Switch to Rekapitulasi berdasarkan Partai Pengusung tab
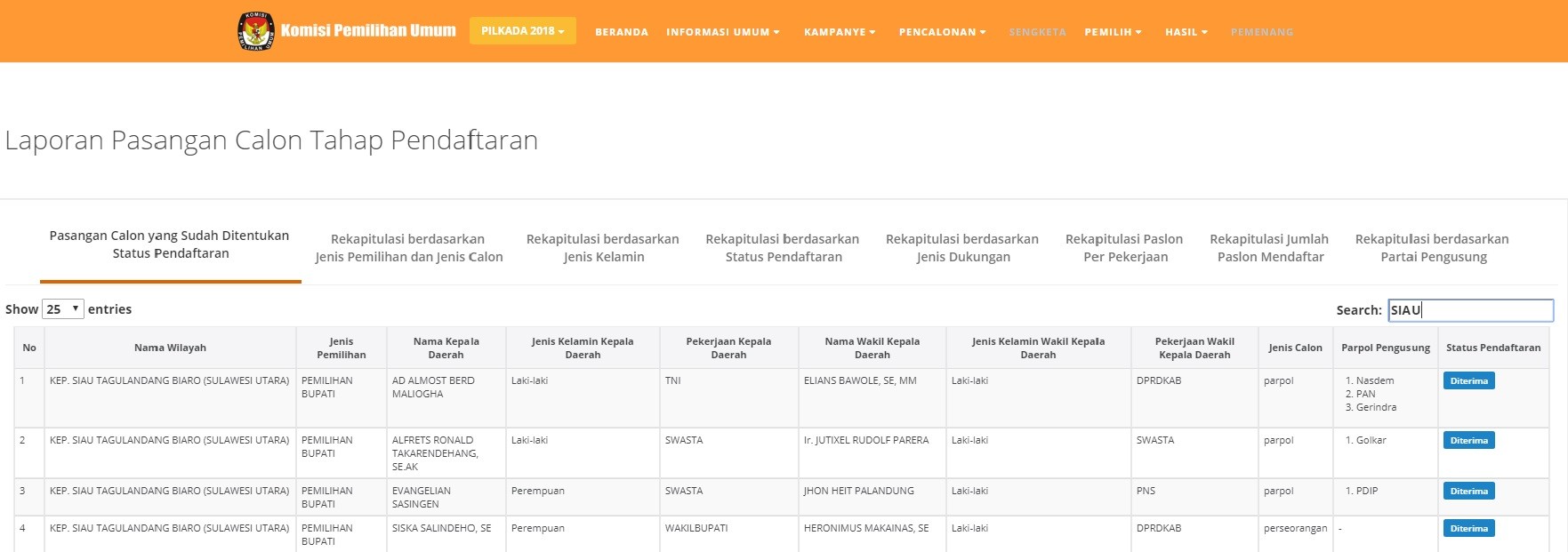The width and height of the screenshot is (1568, 552). coord(1431,248)
